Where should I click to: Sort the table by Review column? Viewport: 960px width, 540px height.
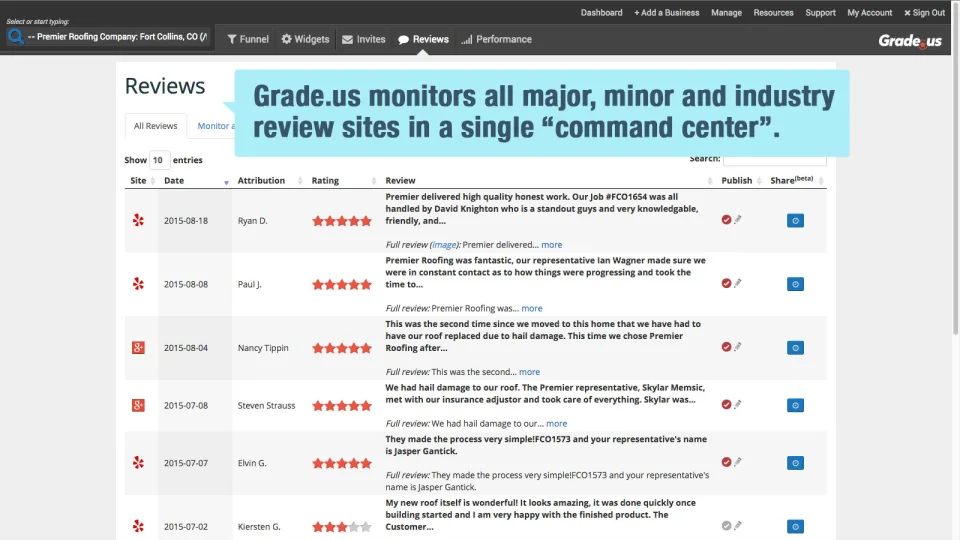click(548, 181)
